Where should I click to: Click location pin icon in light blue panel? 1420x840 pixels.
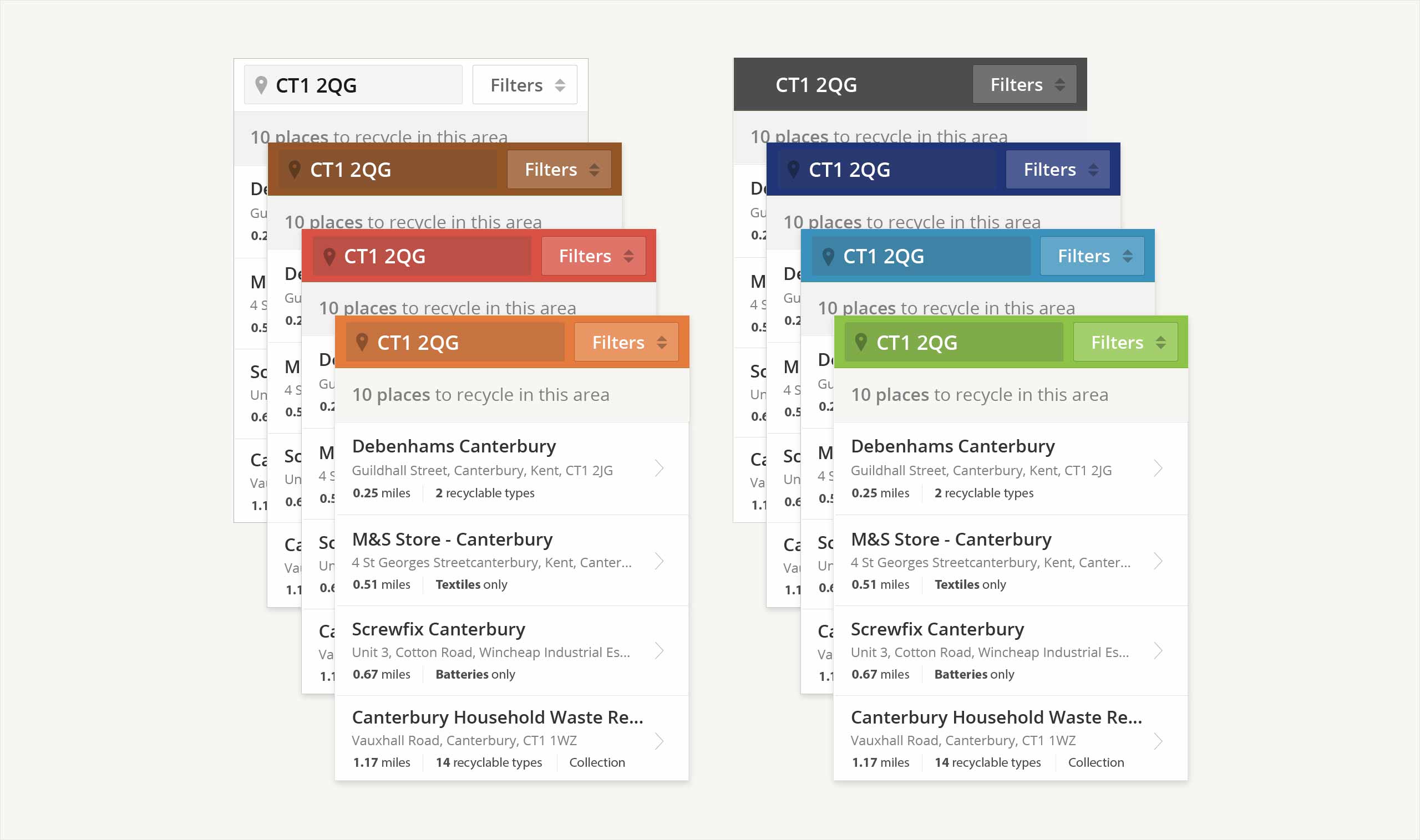828,256
